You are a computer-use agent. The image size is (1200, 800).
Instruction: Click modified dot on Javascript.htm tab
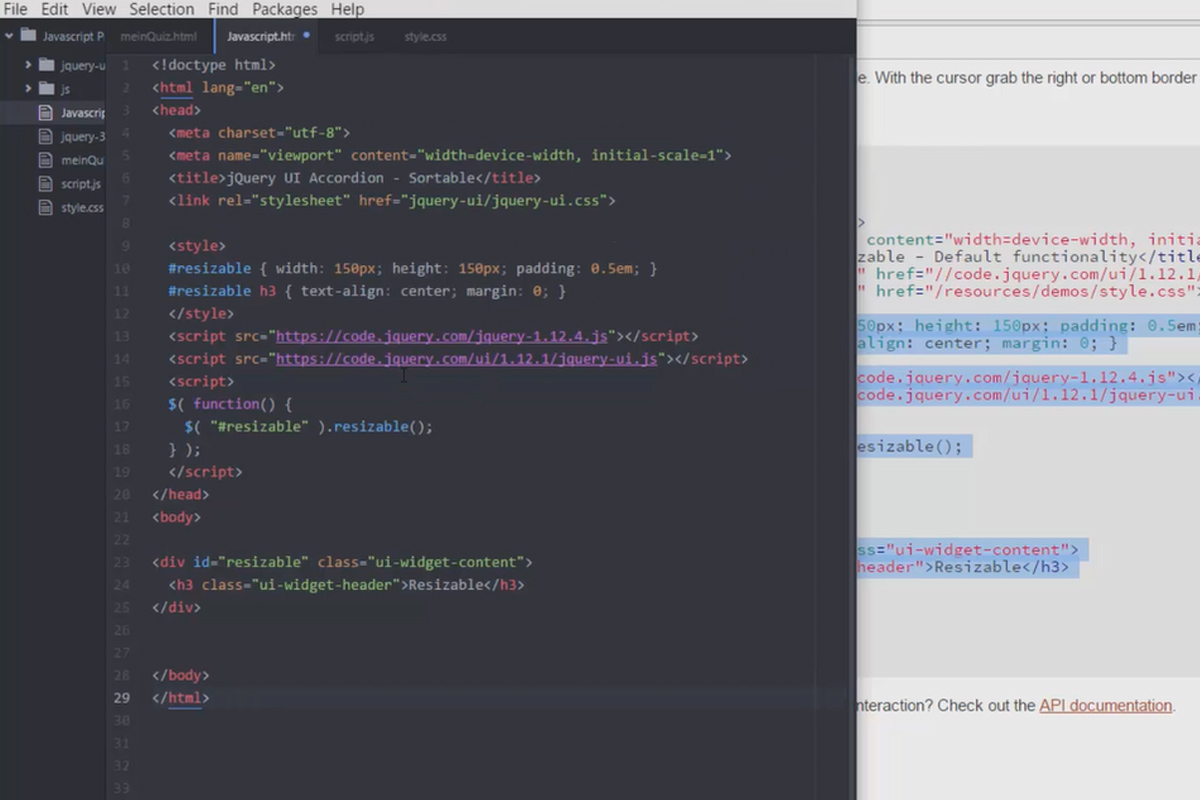pos(306,35)
